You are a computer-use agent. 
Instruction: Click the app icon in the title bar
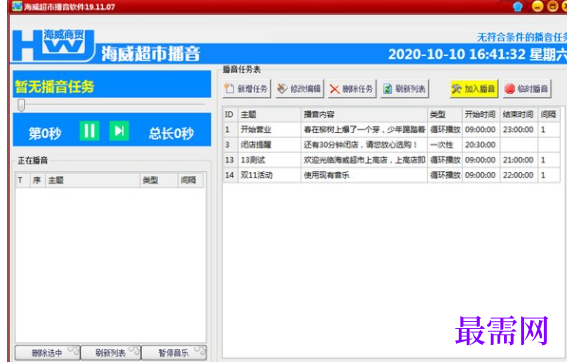(17, 6)
